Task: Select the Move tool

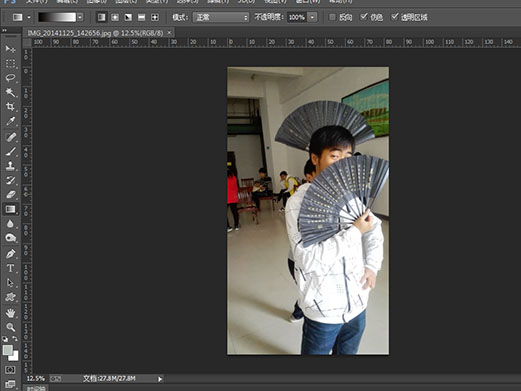Action: 10,49
